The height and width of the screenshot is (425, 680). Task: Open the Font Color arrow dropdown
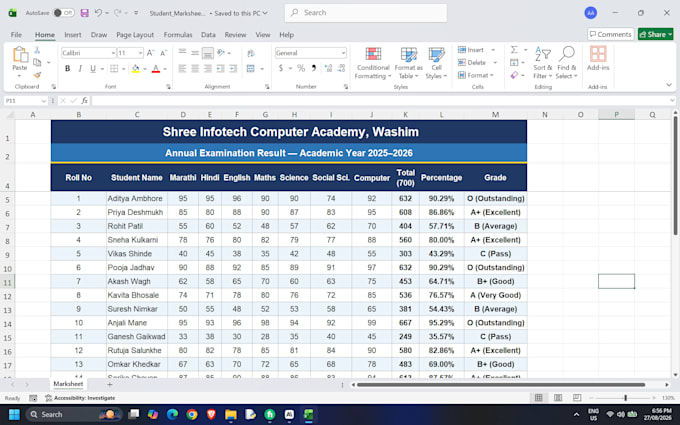165,69
